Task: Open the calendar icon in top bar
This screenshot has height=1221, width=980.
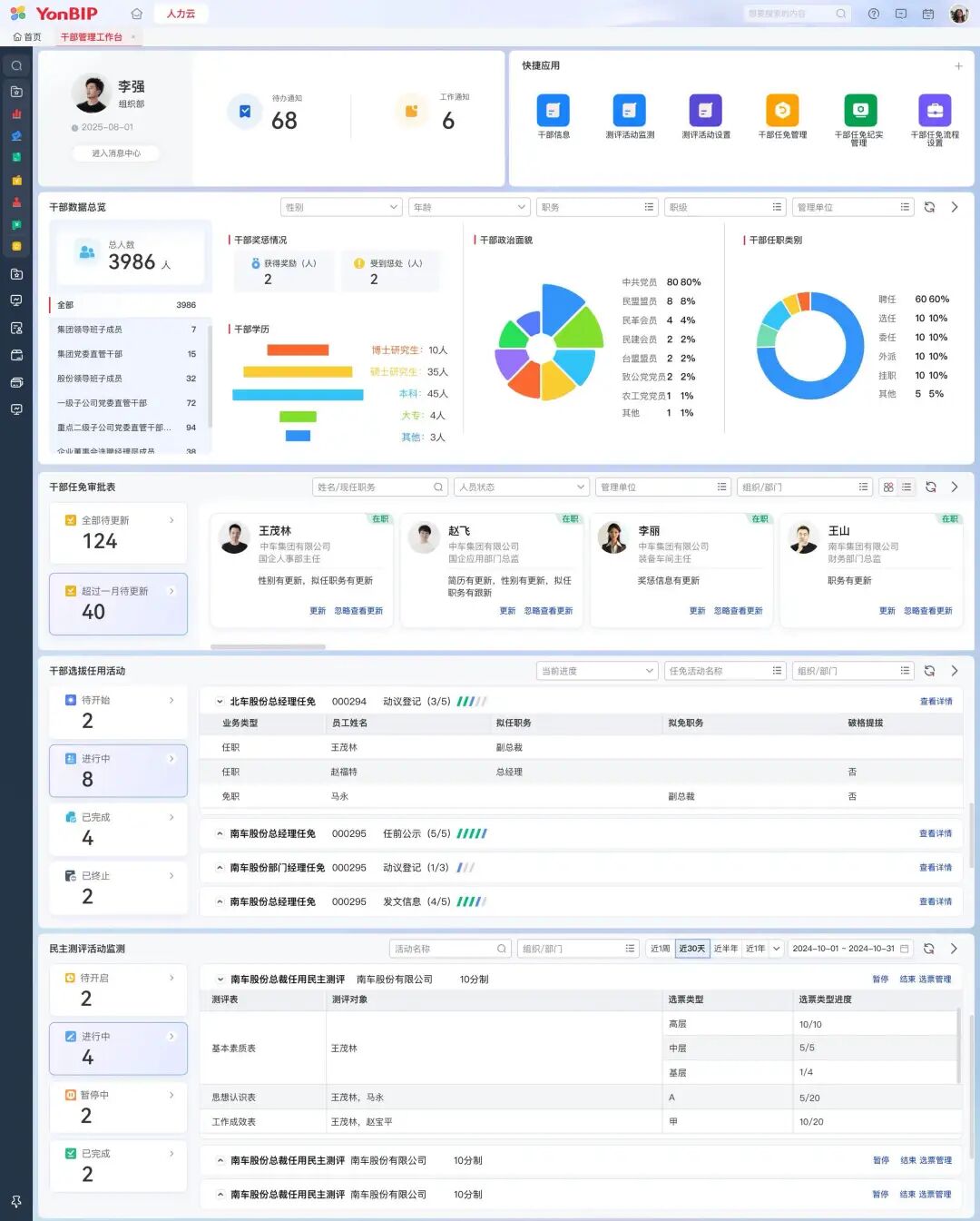Action: 927,14
